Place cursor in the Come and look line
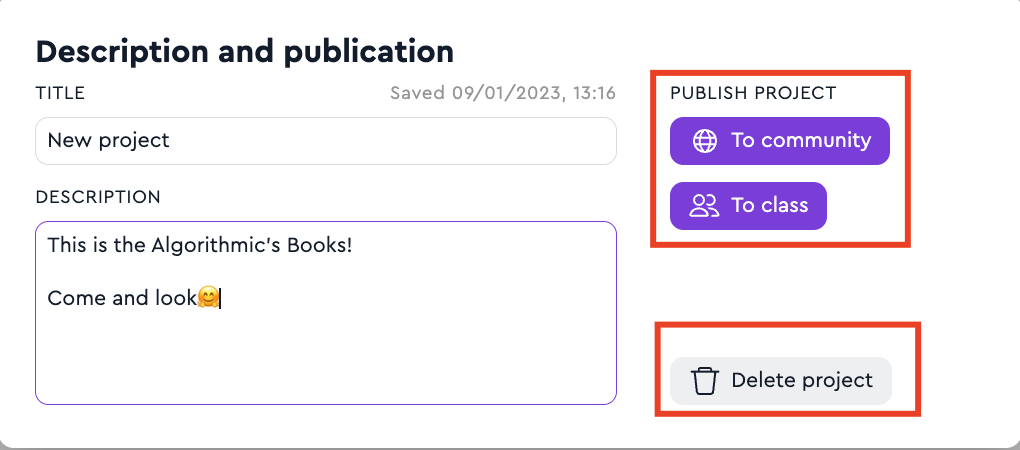 coord(120,298)
